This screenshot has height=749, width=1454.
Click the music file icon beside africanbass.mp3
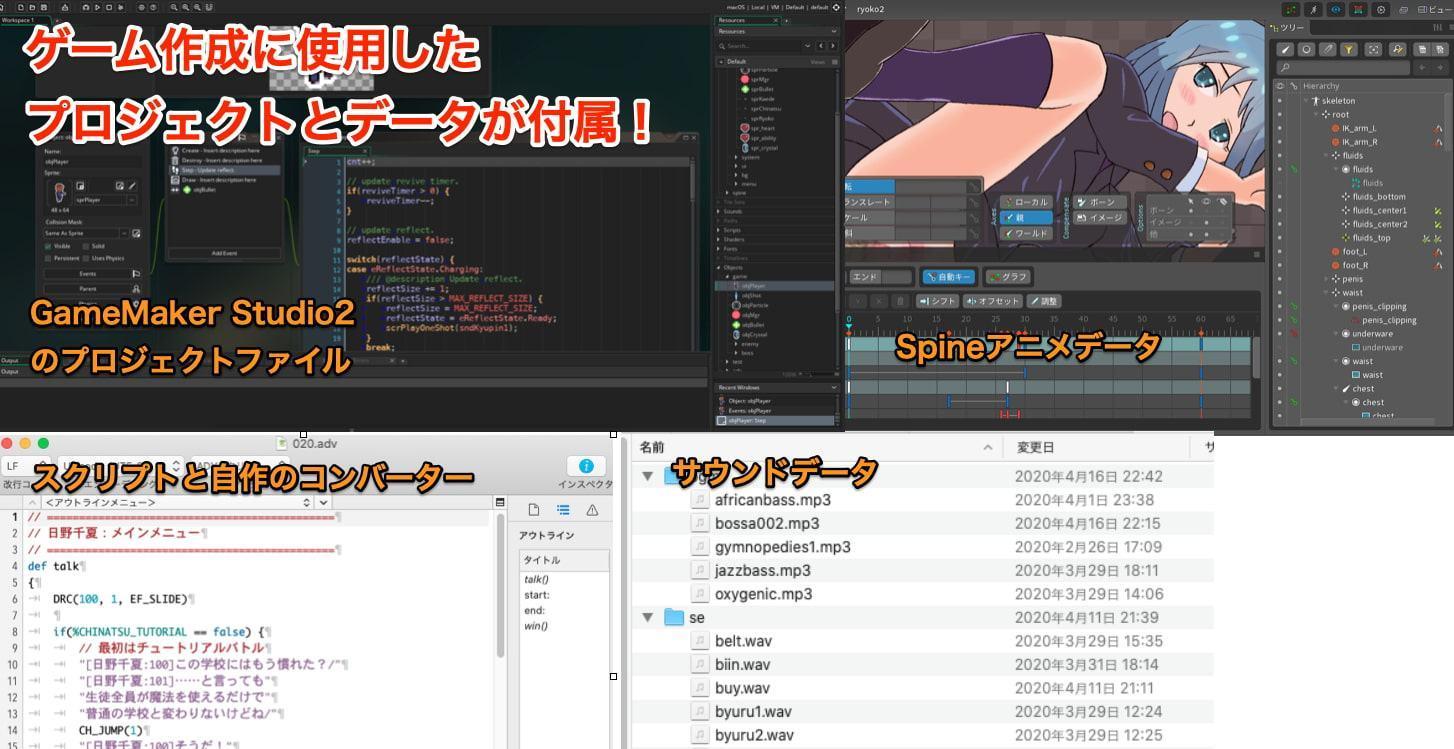click(700, 500)
